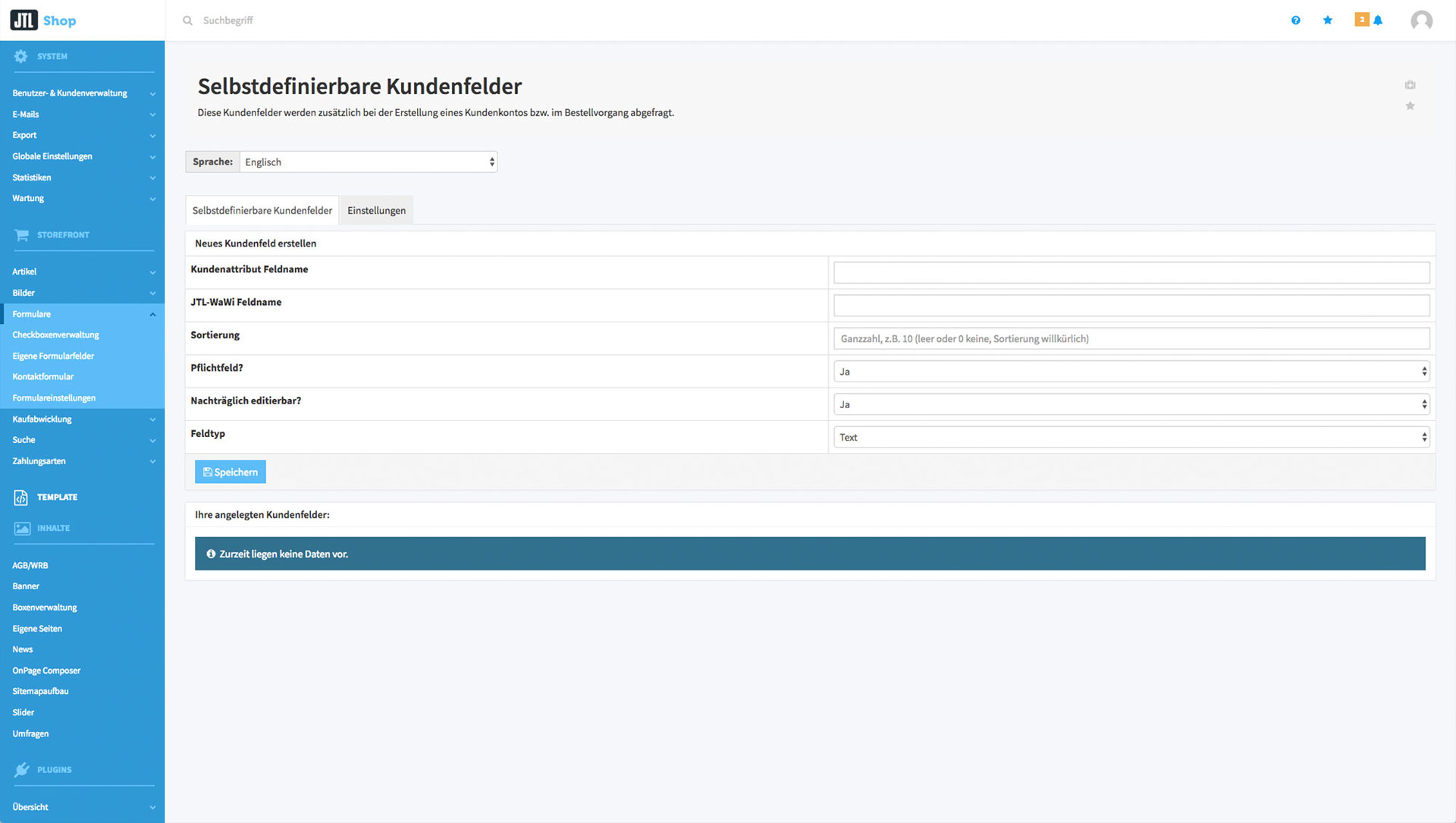
Task: Expand the Zahlungsarten menu
Action: [x=82, y=461]
